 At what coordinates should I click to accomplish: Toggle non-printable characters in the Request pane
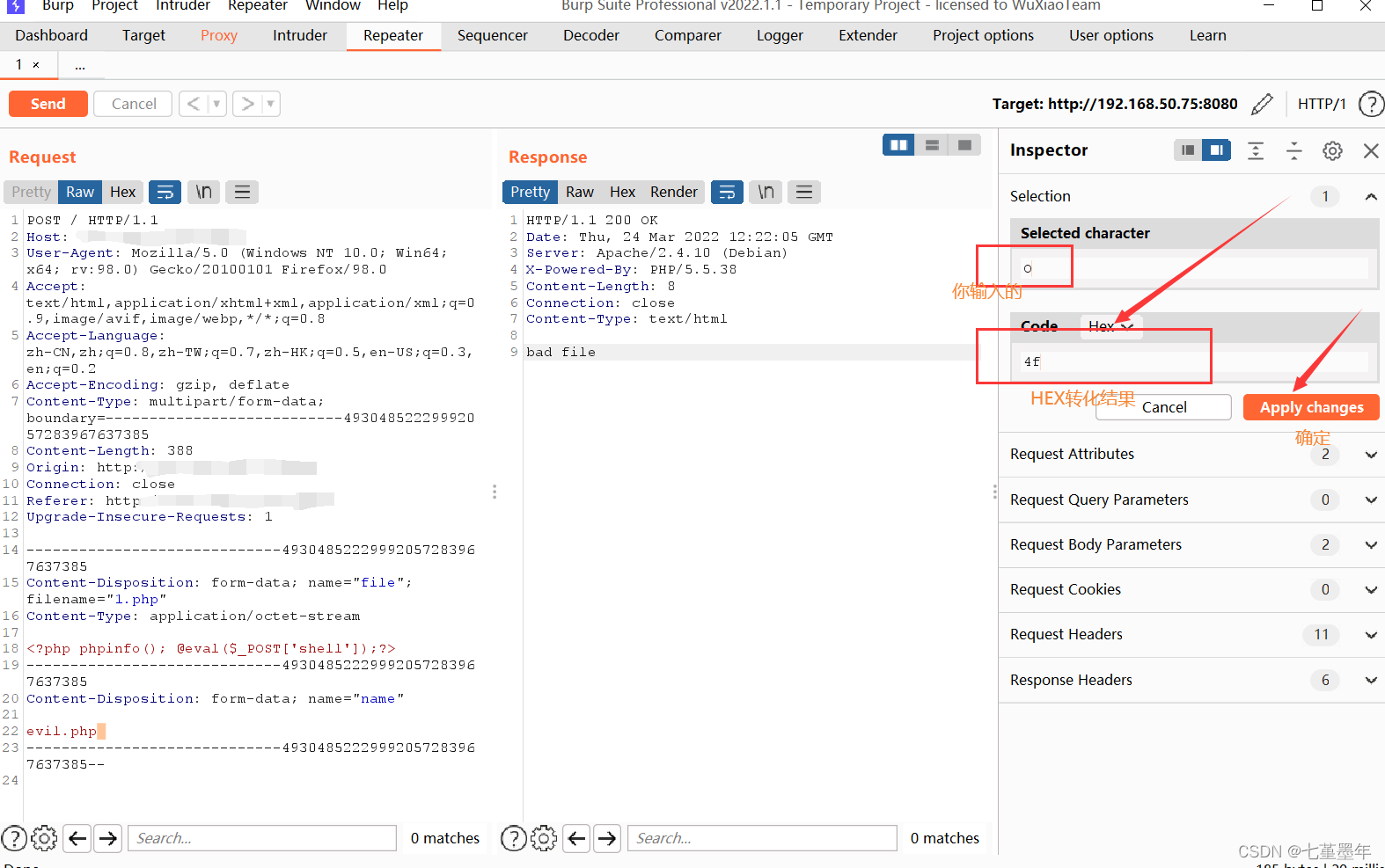[204, 192]
